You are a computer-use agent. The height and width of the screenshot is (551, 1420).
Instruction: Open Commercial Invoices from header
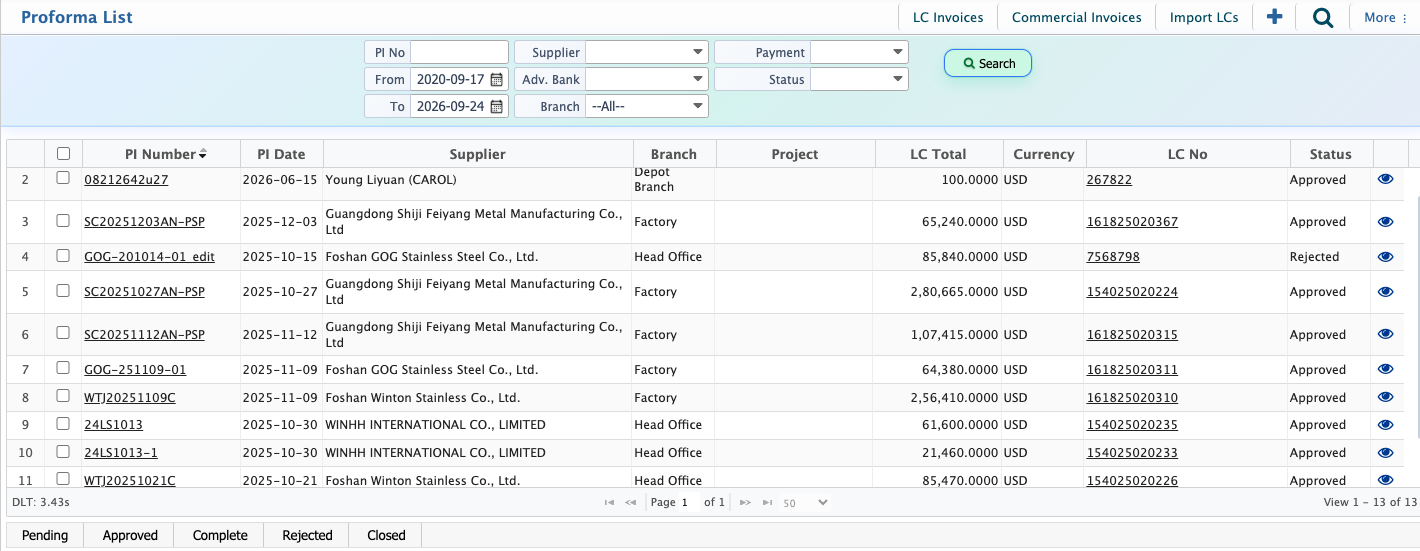pyautogui.click(x=1077, y=17)
